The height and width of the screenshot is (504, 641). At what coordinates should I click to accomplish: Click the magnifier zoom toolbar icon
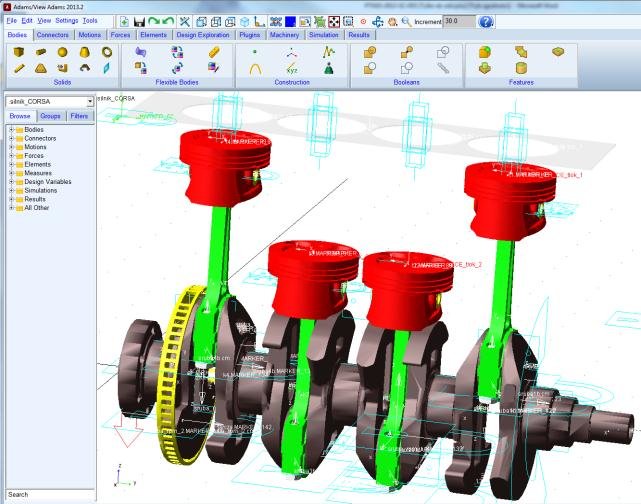click(406, 22)
